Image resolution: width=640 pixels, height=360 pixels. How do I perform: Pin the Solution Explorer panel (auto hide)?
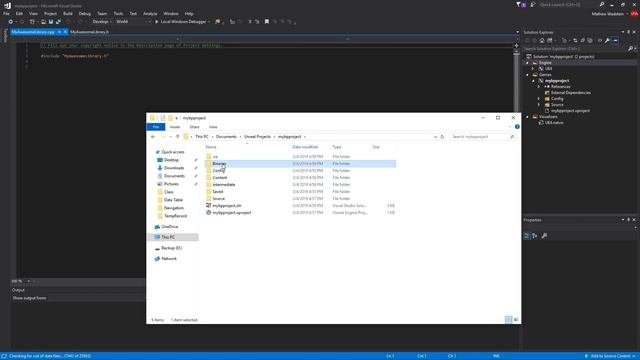pos(629,32)
